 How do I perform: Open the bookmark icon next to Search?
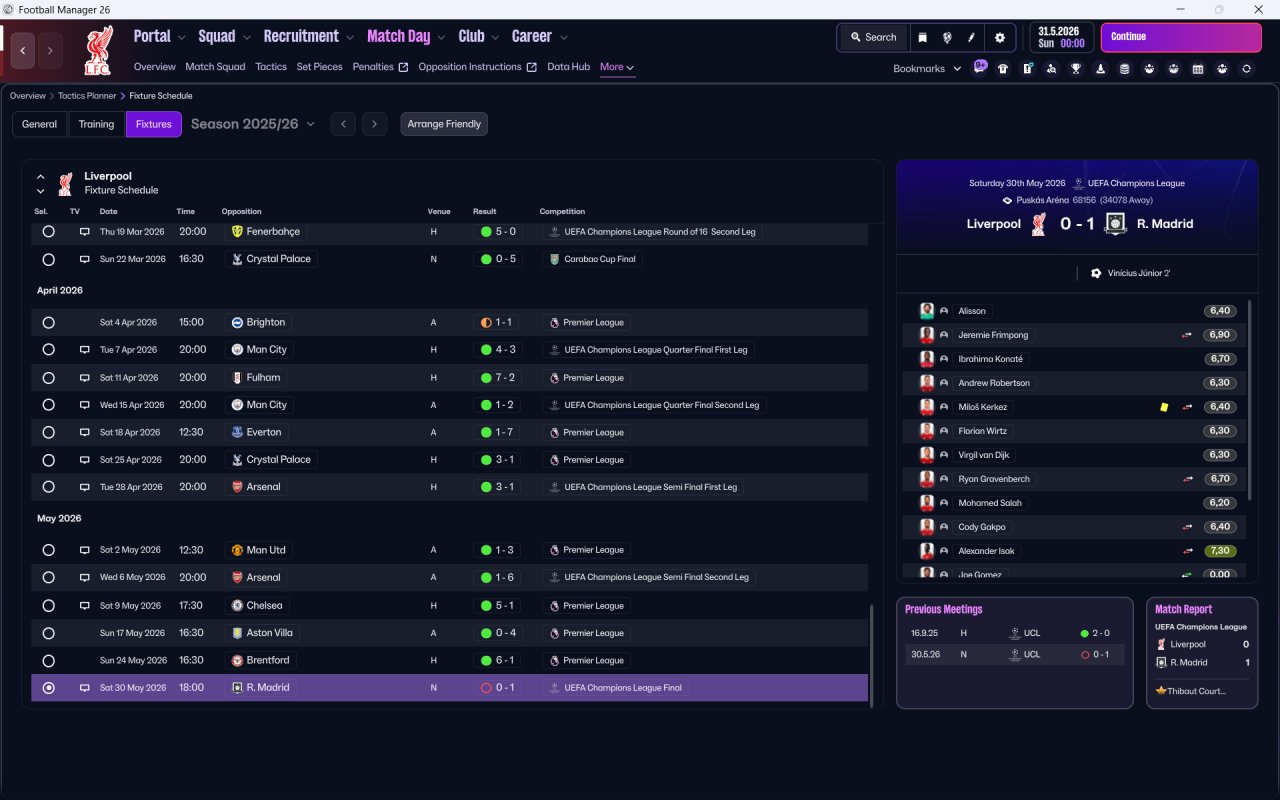coord(923,37)
